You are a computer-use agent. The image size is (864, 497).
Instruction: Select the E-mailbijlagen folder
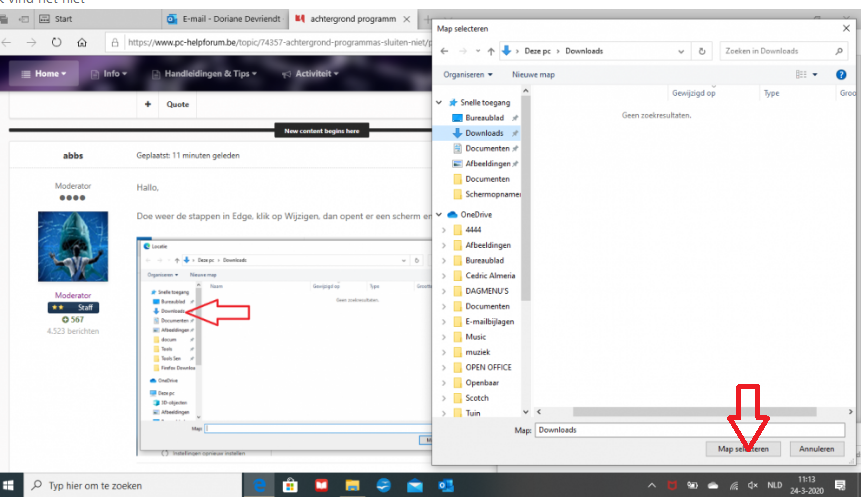489,321
